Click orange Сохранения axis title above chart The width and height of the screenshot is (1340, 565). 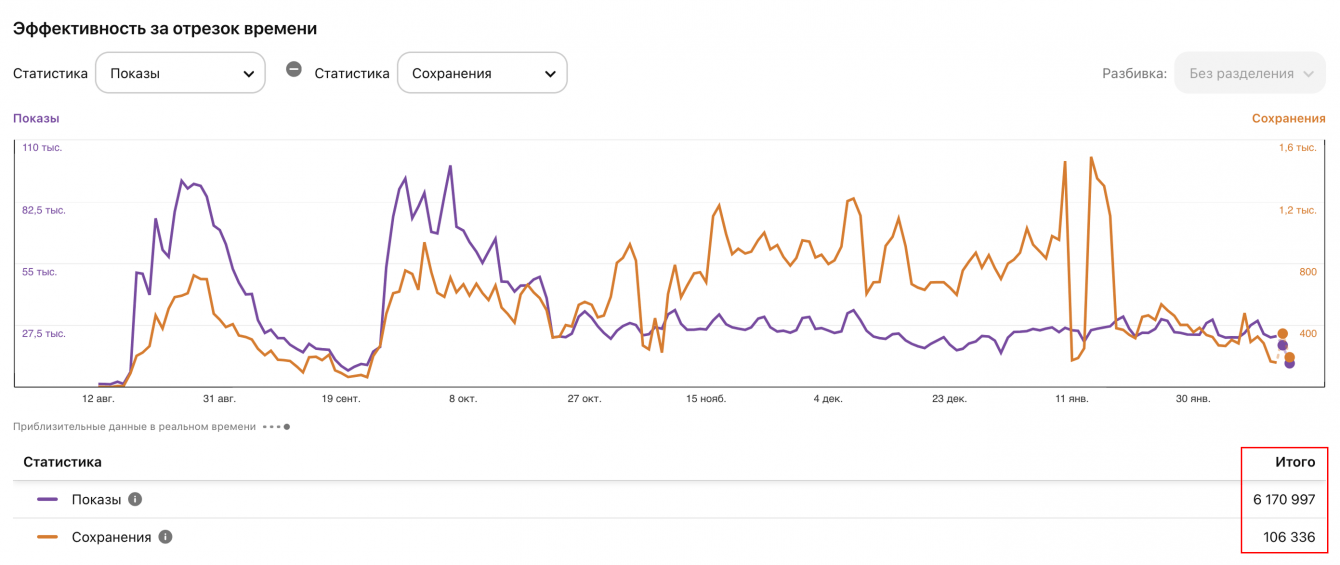click(x=1288, y=118)
